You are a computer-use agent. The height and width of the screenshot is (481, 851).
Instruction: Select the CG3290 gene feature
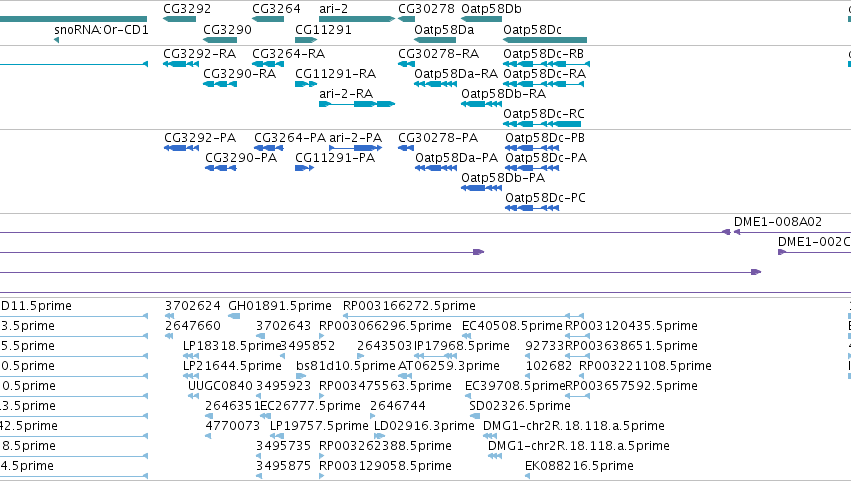pos(220,40)
